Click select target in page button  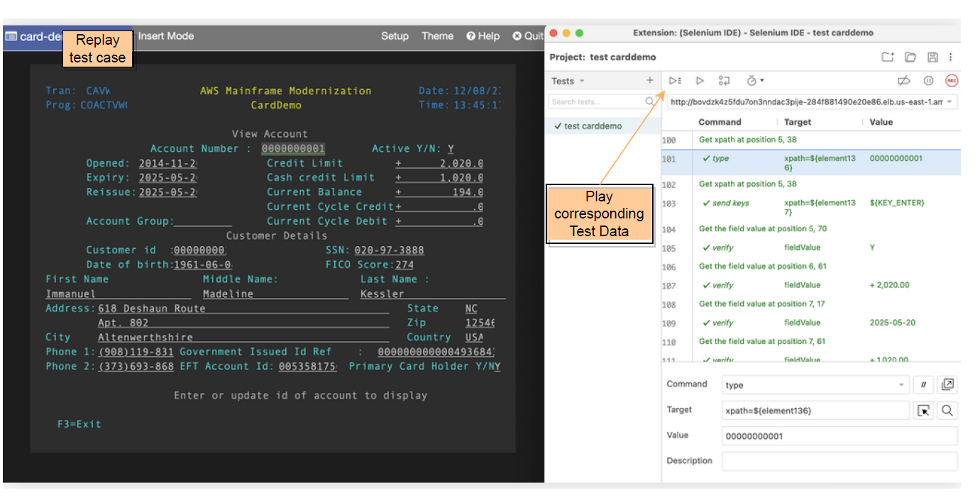coord(924,410)
